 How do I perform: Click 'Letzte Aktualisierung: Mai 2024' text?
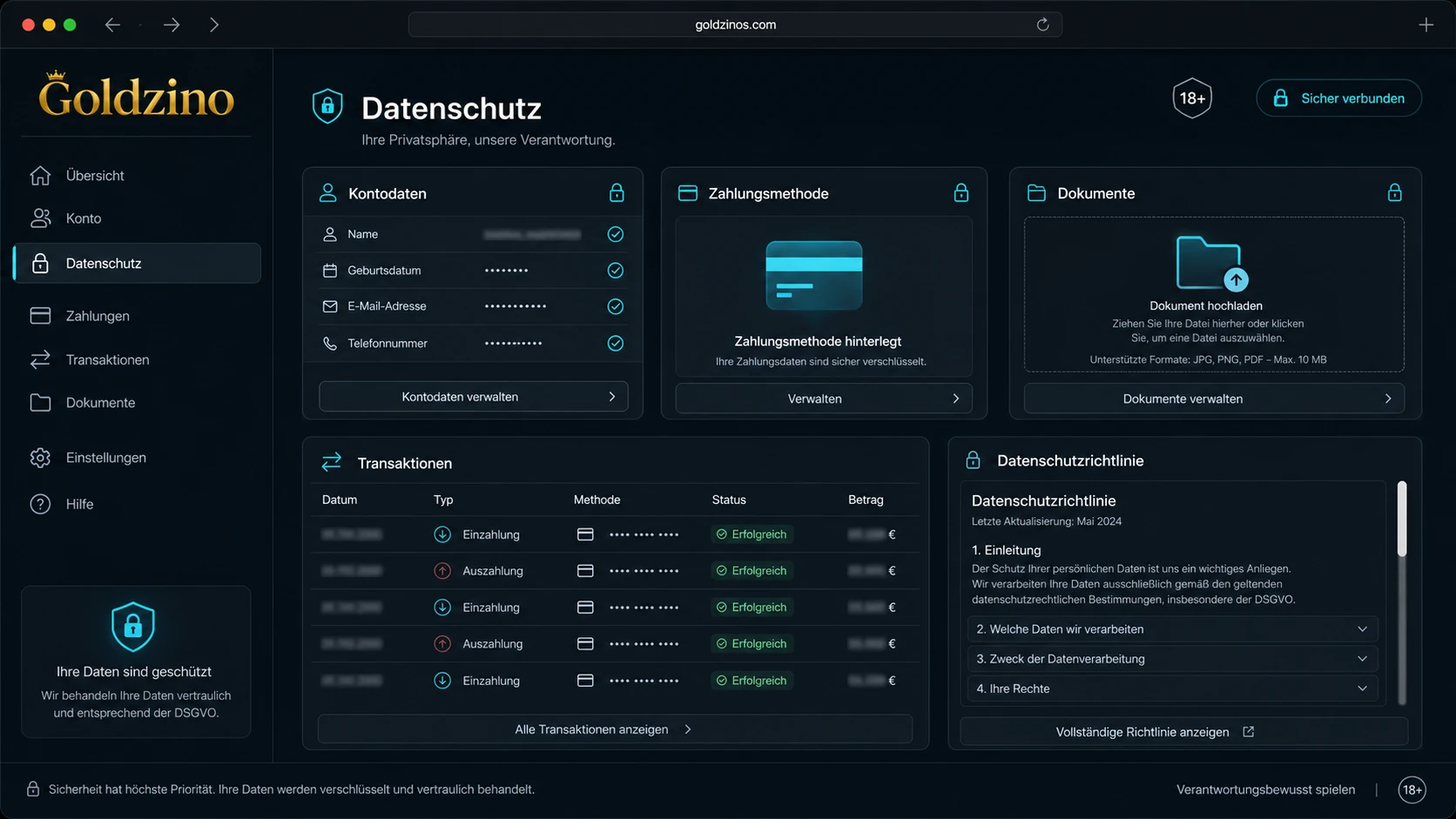coord(1047,521)
